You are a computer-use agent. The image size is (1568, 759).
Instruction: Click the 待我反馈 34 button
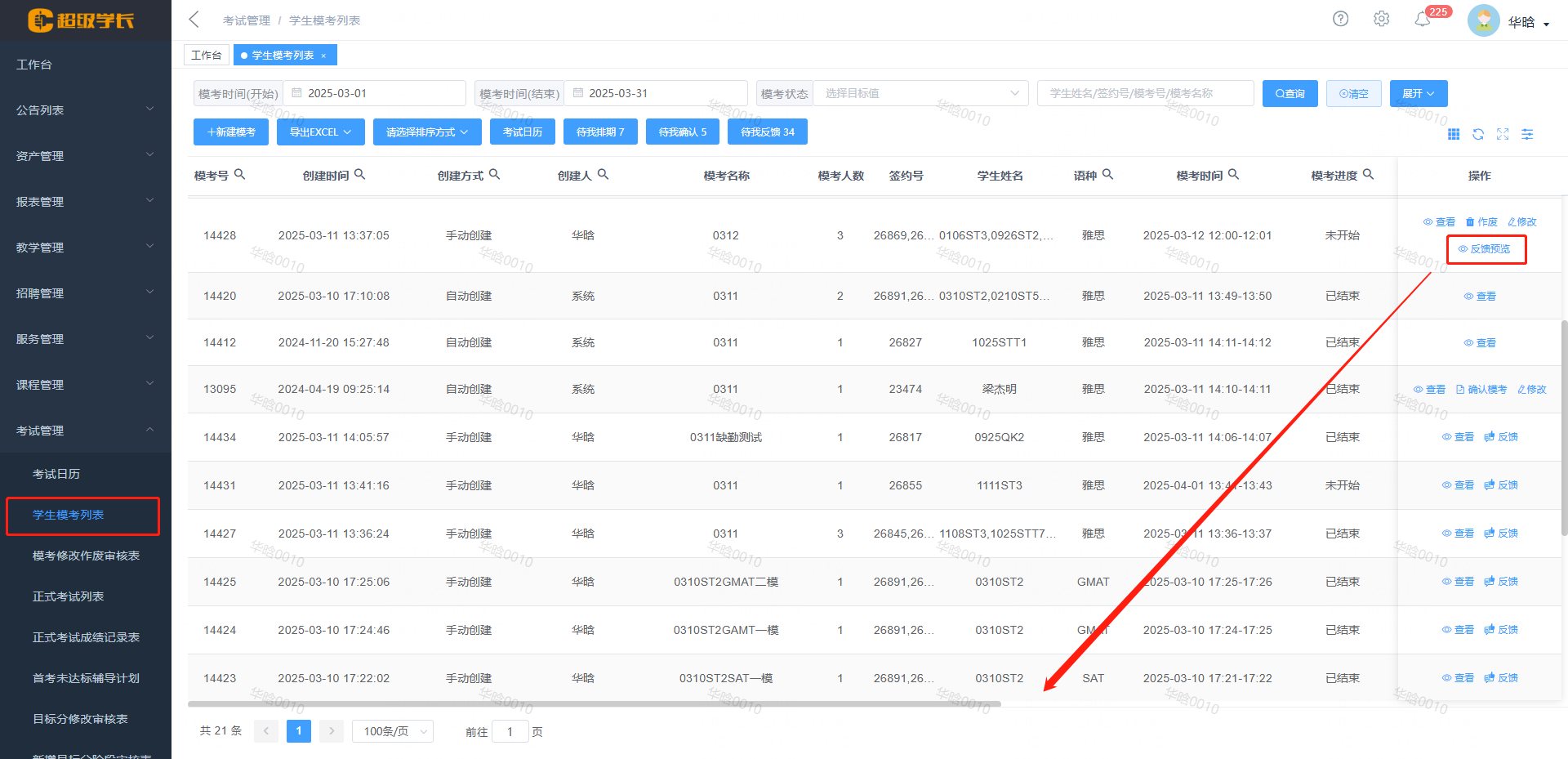tap(767, 132)
